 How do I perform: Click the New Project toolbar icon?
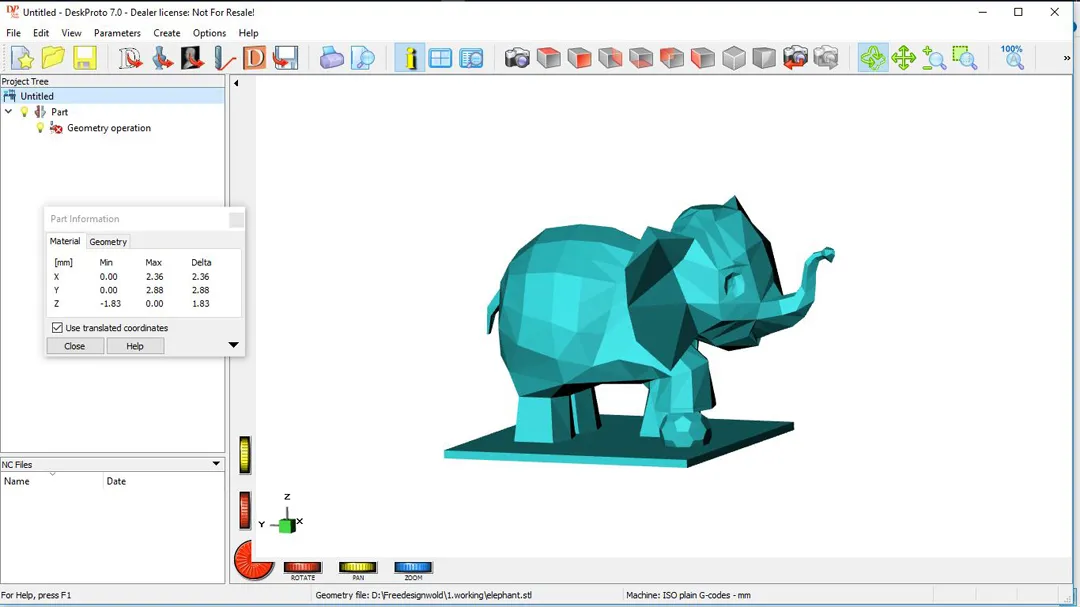pyautogui.click(x=22, y=58)
